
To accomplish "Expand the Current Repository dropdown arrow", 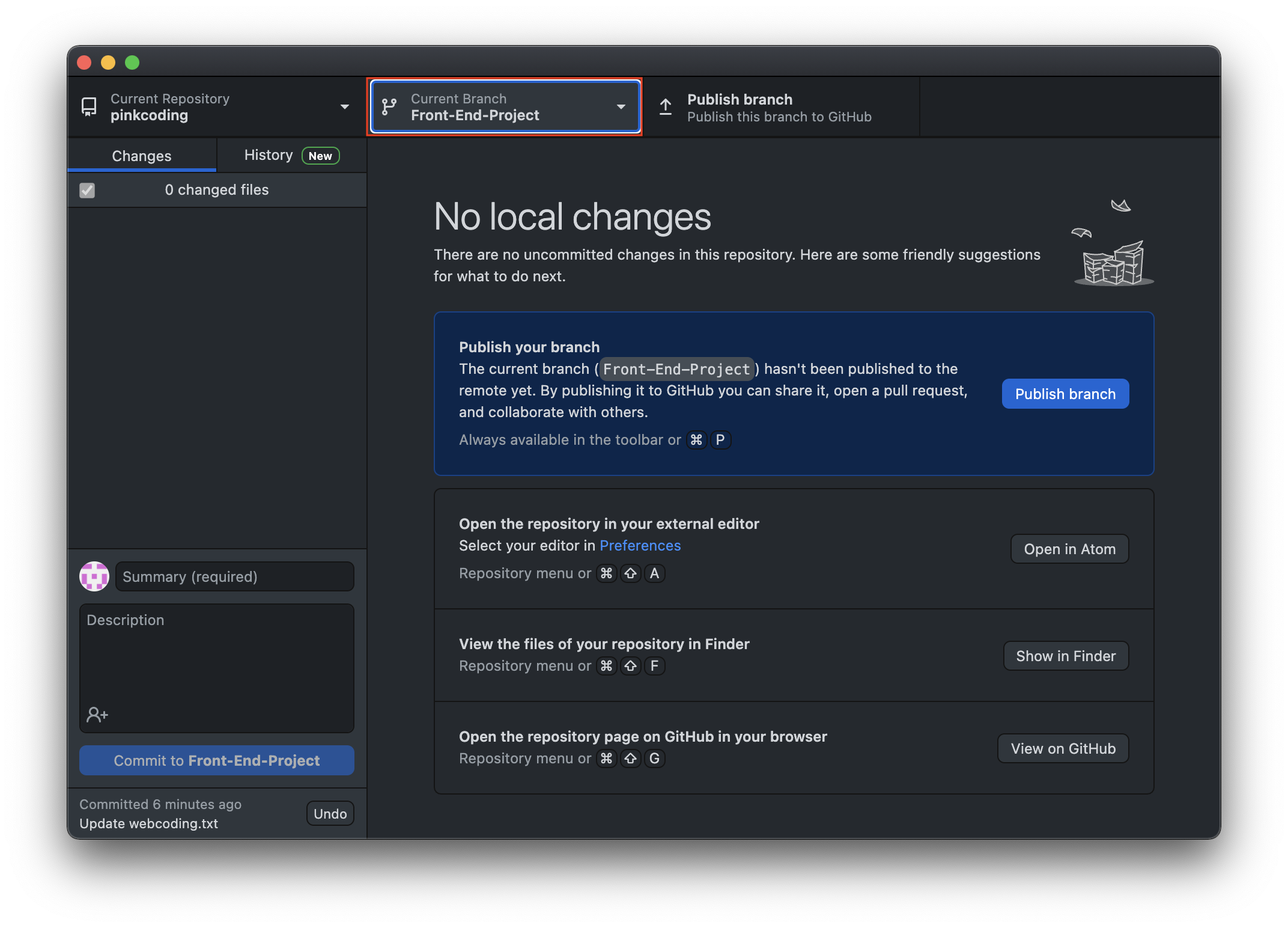I will coord(345,107).
